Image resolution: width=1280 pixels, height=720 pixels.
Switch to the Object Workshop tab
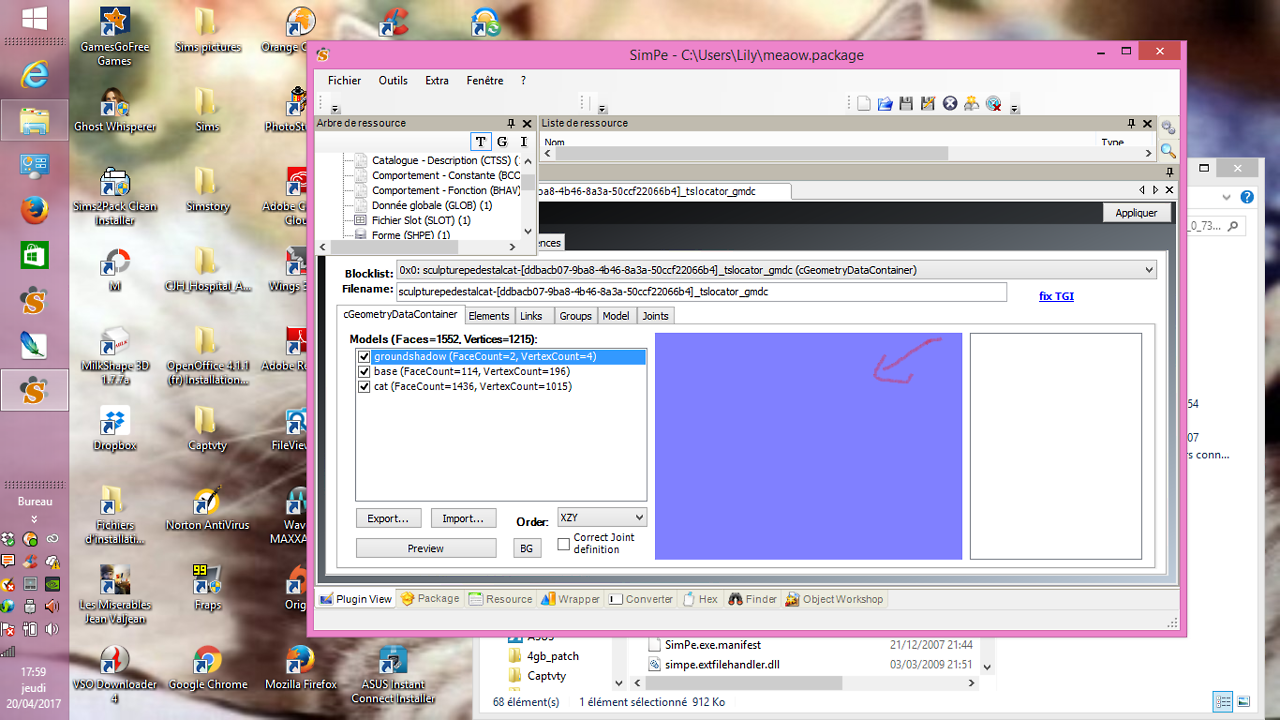coord(834,600)
